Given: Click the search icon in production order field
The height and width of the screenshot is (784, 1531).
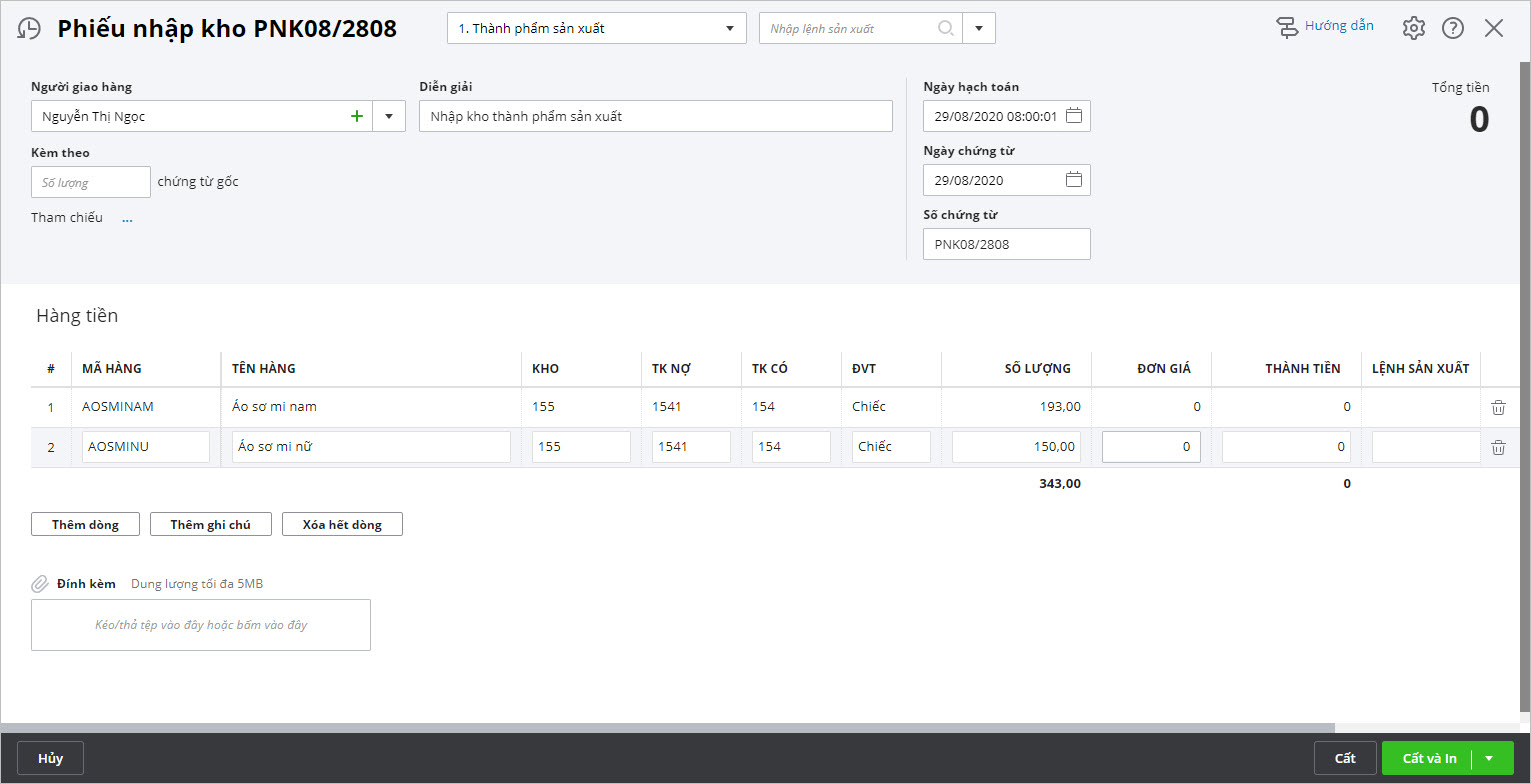Looking at the screenshot, I should [945, 28].
